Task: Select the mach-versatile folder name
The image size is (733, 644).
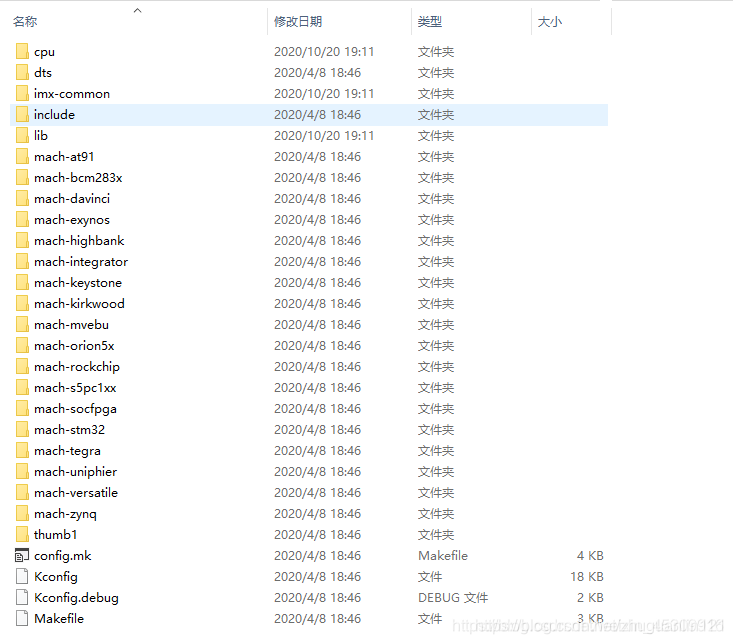Action: (x=76, y=493)
